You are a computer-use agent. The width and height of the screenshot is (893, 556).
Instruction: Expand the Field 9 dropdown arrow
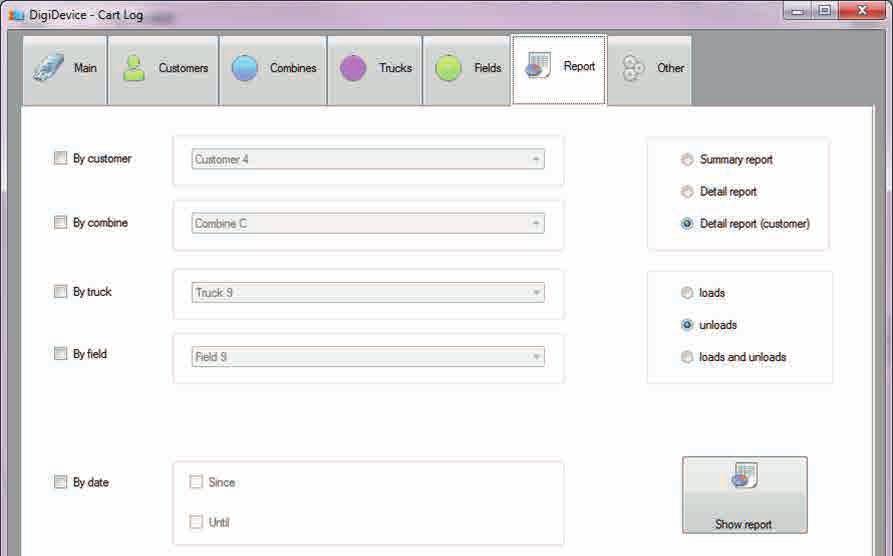(x=536, y=357)
